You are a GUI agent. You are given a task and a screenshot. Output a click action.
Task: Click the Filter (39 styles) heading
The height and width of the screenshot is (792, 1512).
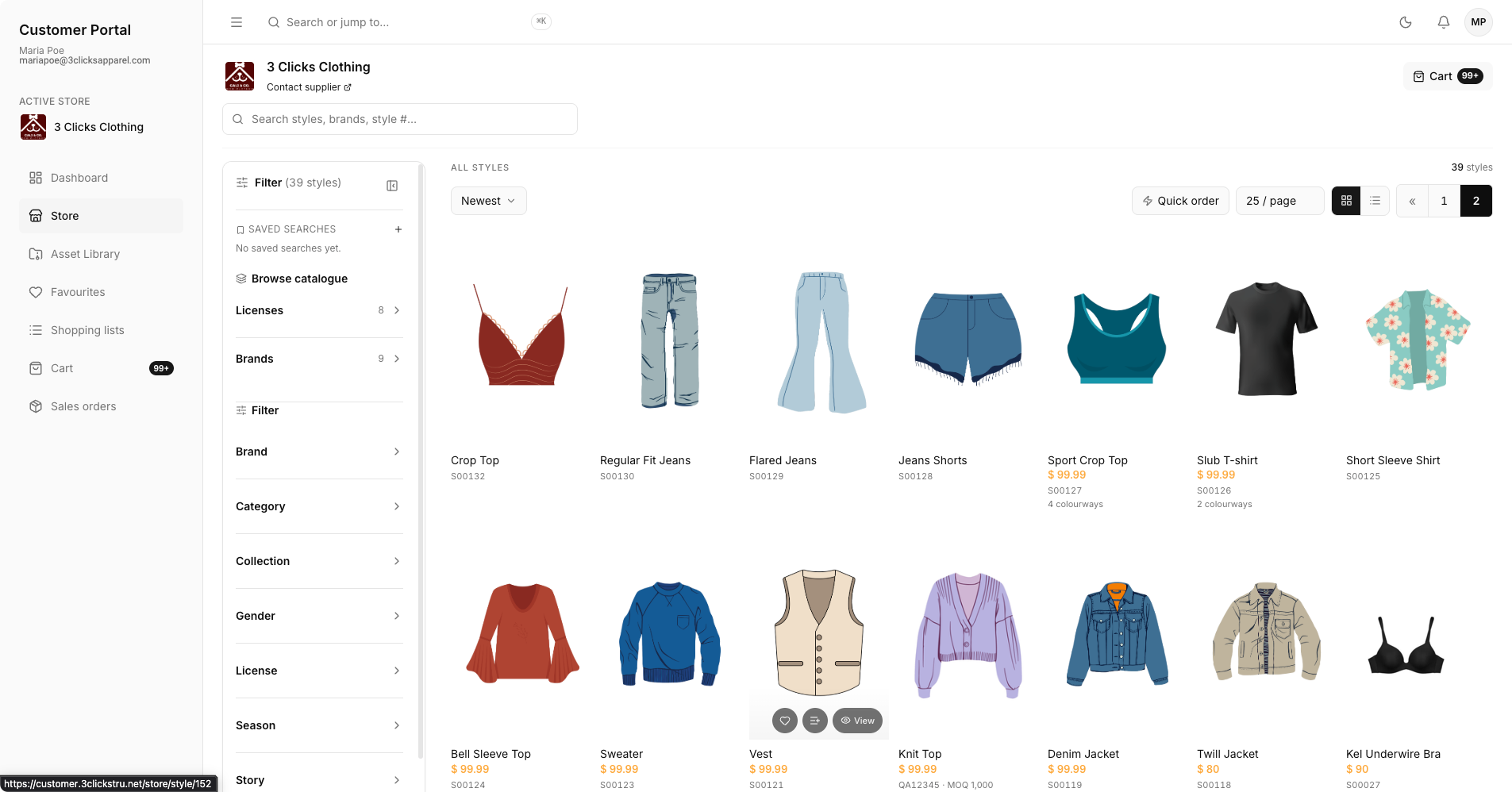tap(298, 183)
